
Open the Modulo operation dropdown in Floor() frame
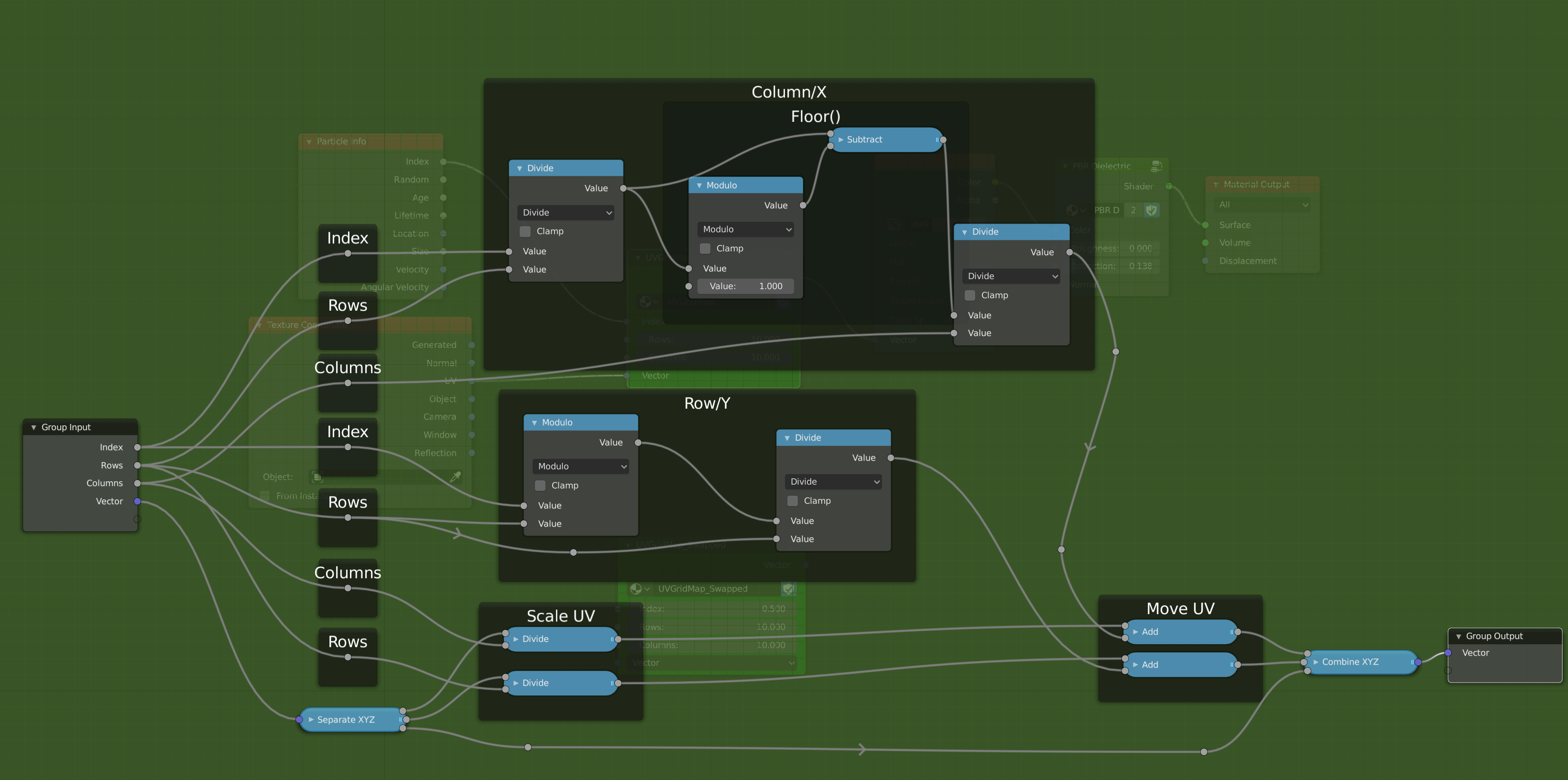tap(746, 229)
